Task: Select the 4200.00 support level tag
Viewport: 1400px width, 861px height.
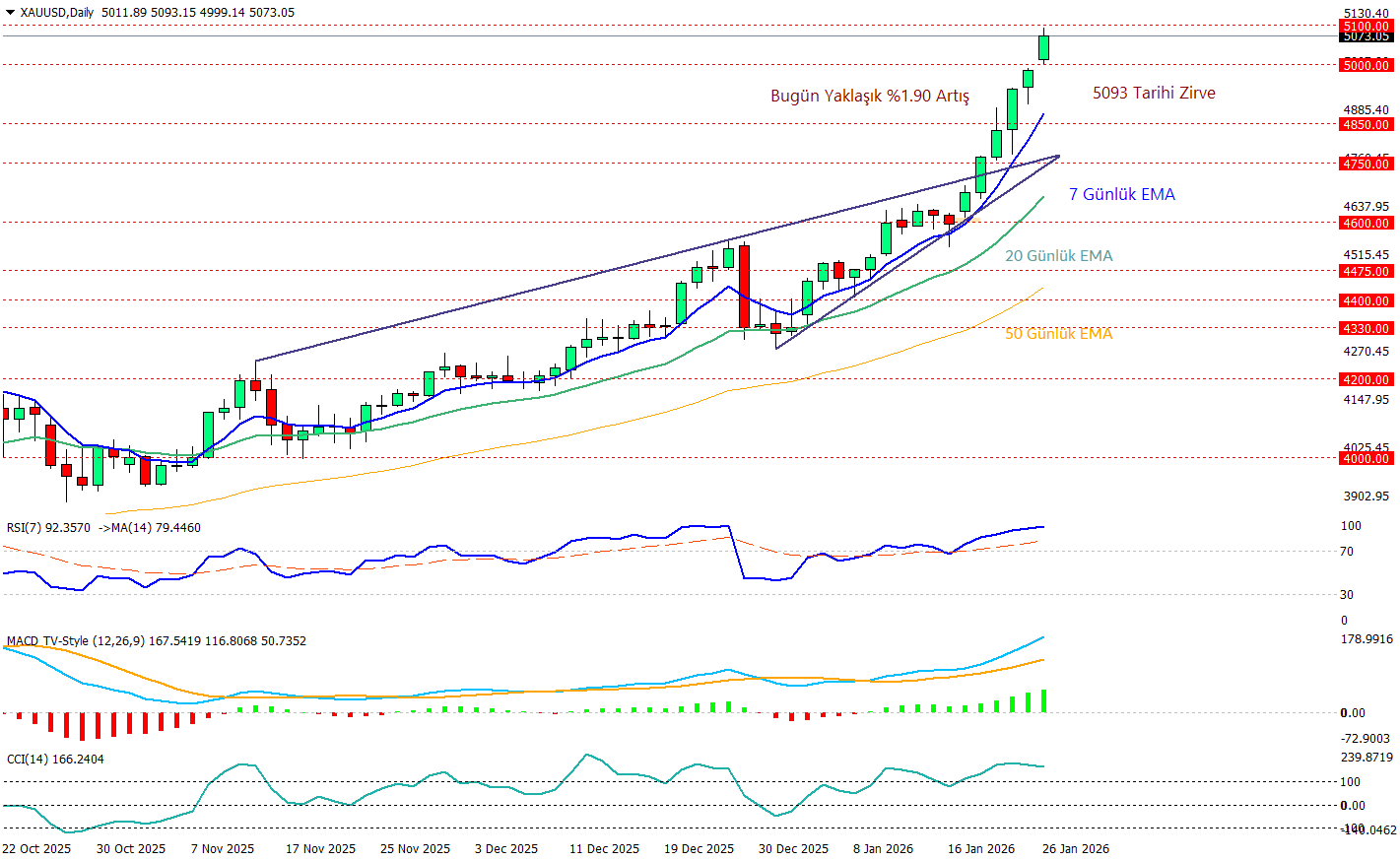Action: click(1366, 379)
